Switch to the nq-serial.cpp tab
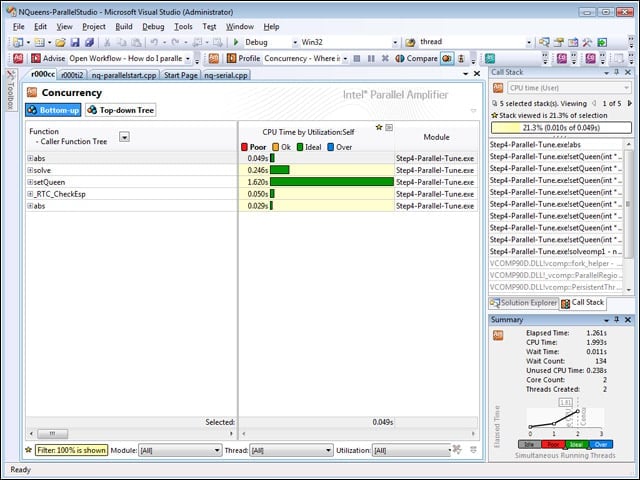640x480 pixels. click(x=226, y=75)
